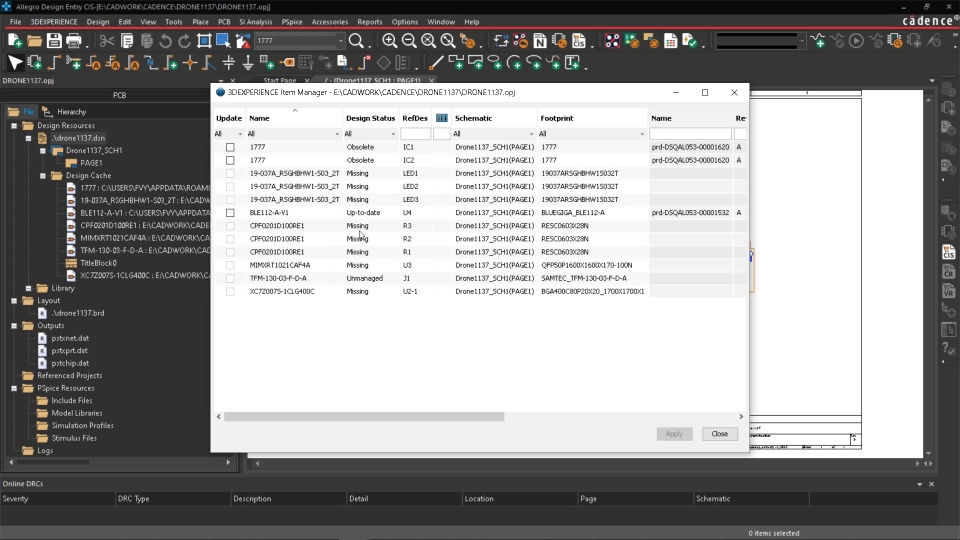Click the Place Power capacitor-like icon
Screen dimensions: 960x540
click(228, 62)
